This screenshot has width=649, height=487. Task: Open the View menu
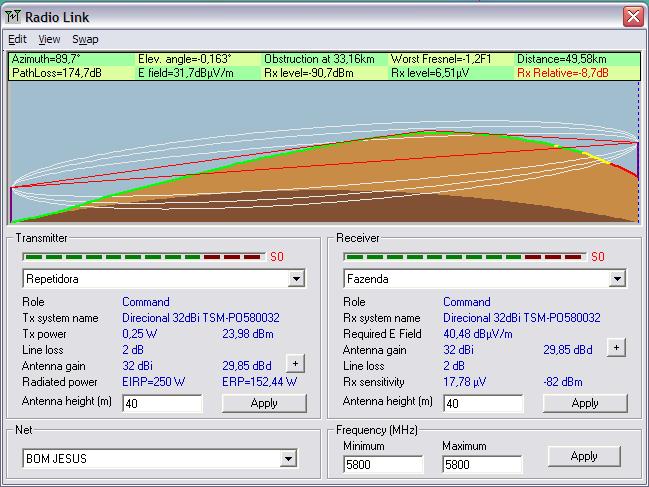[x=49, y=40]
